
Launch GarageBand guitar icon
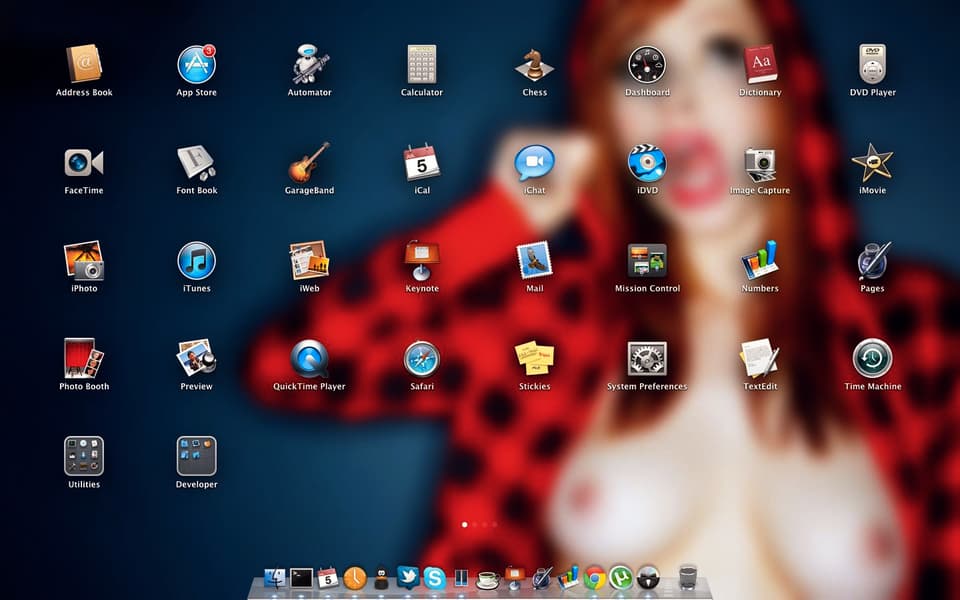(x=309, y=163)
